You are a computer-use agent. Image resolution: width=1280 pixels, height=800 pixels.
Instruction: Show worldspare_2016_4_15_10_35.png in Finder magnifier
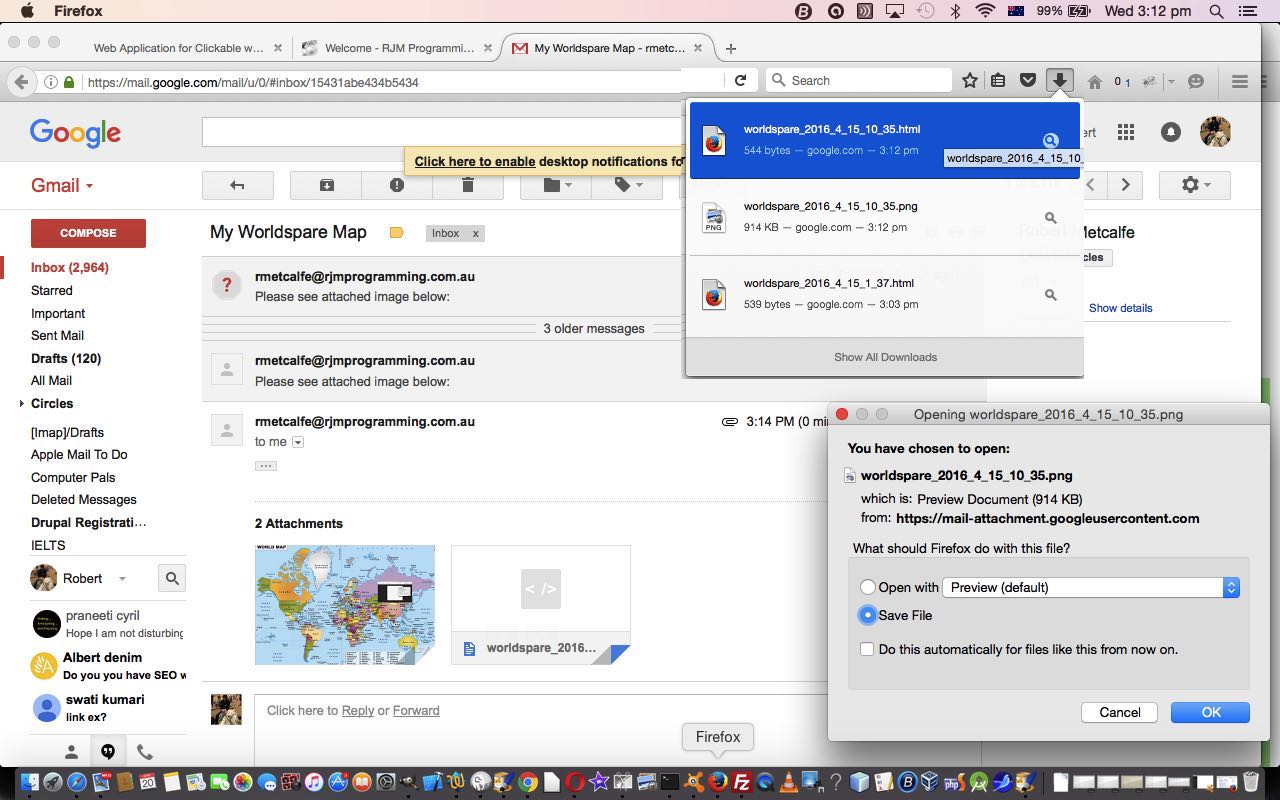pos(1050,217)
